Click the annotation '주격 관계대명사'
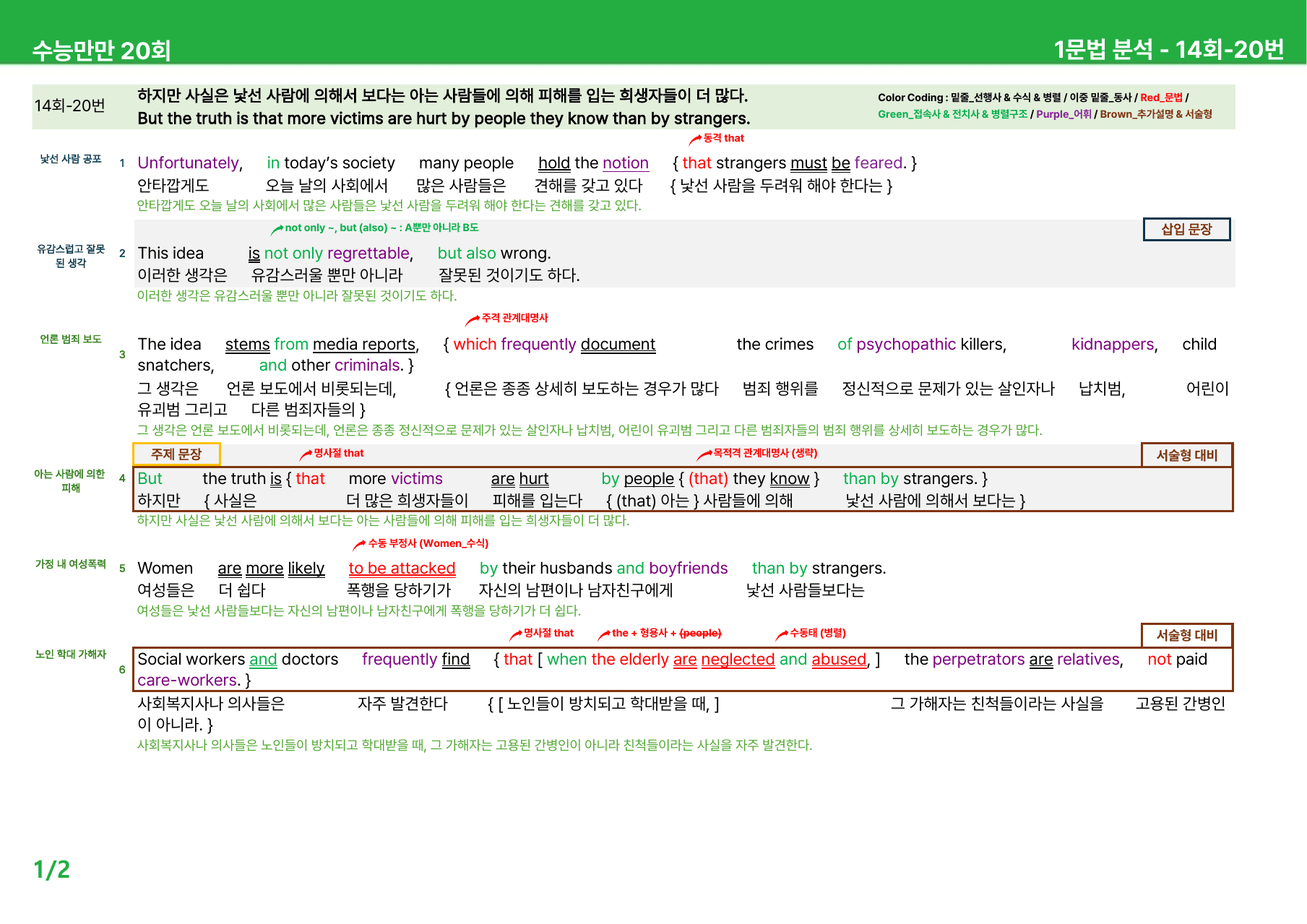The width and height of the screenshot is (1307, 924). point(514,318)
